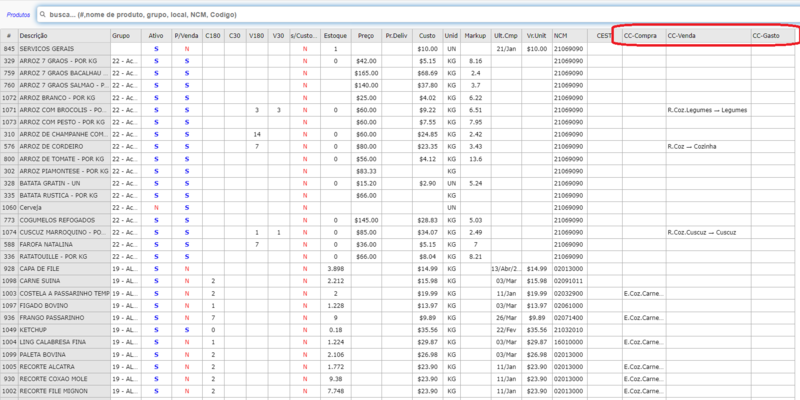Select the ARROZ DE CORDEIRO product

(64, 147)
